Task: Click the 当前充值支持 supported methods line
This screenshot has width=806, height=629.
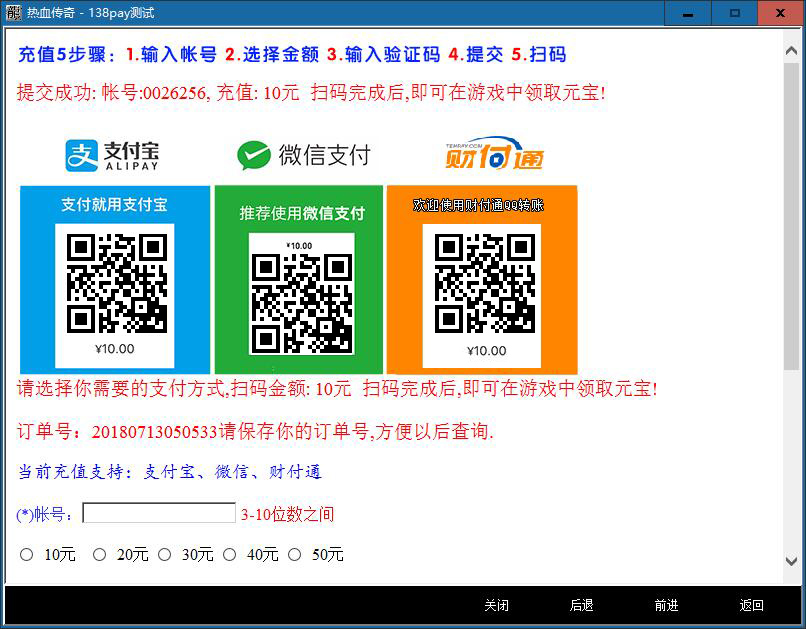Action: click(x=170, y=472)
